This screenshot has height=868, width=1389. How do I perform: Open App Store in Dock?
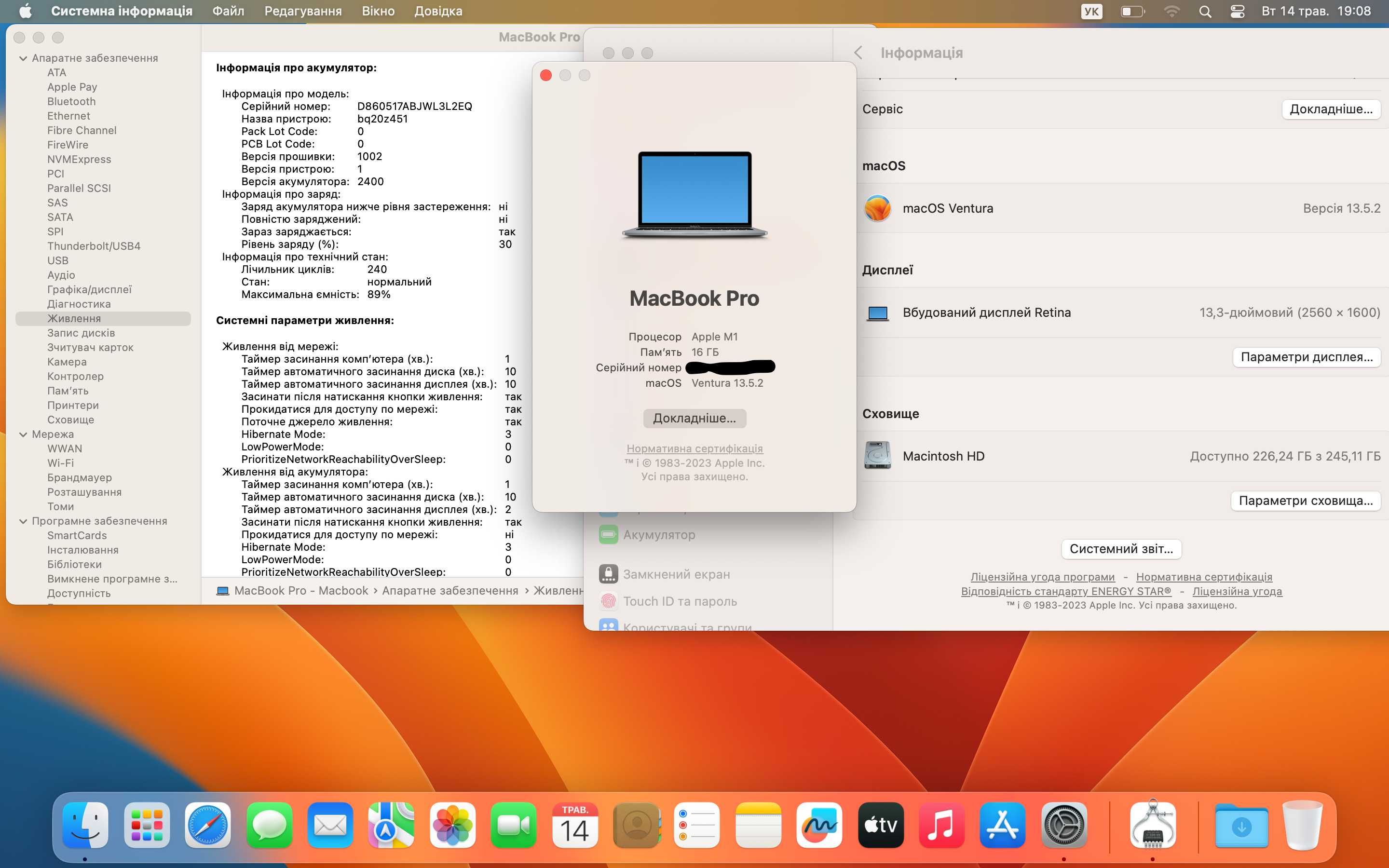point(1003,825)
